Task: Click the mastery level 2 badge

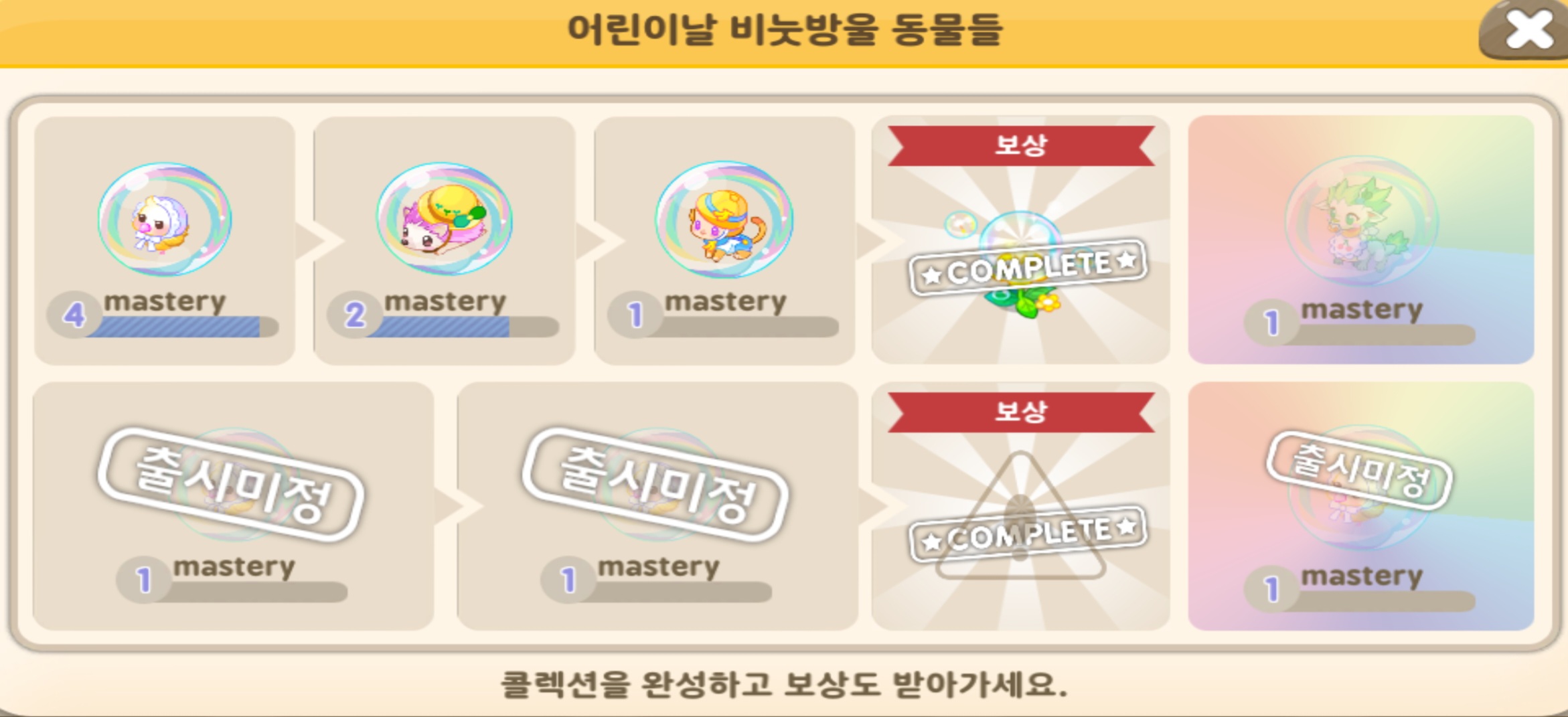Action: [x=354, y=315]
